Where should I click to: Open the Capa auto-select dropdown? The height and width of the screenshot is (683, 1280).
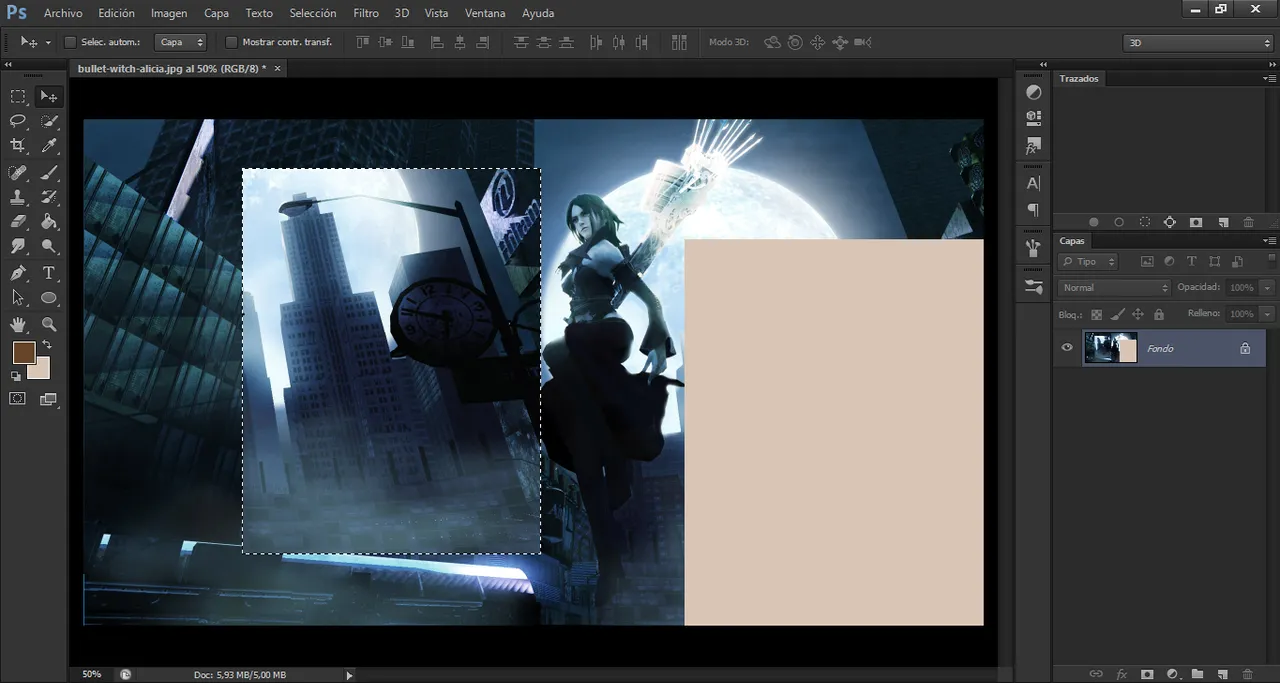pyautogui.click(x=182, y=42)
